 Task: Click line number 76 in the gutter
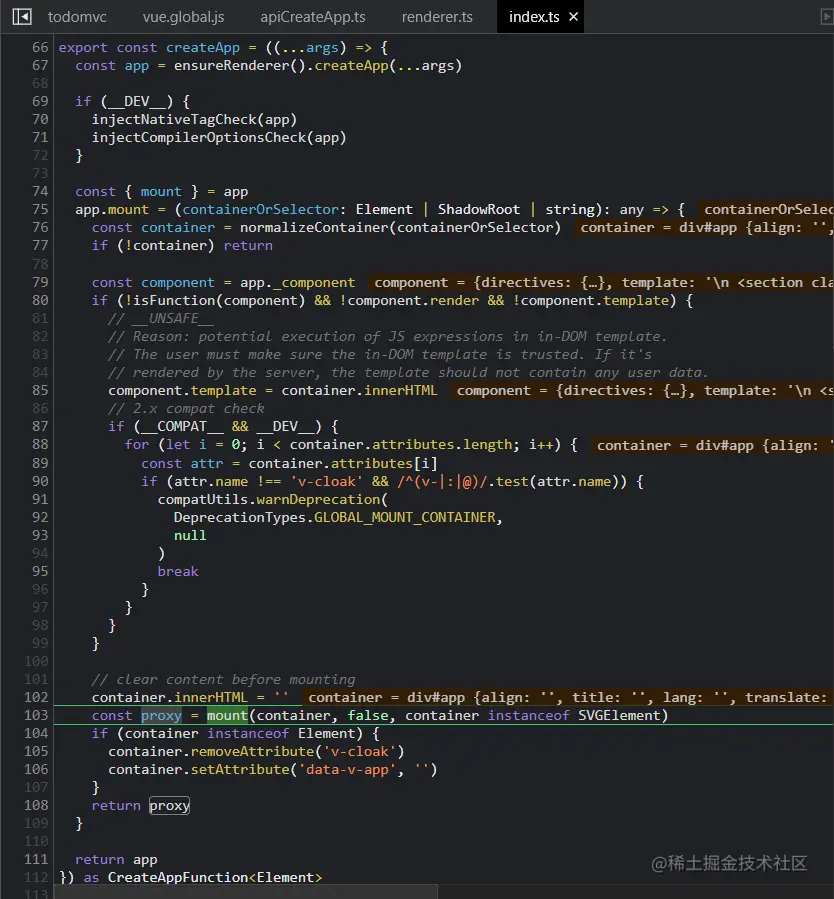click(x=40, y=227)
